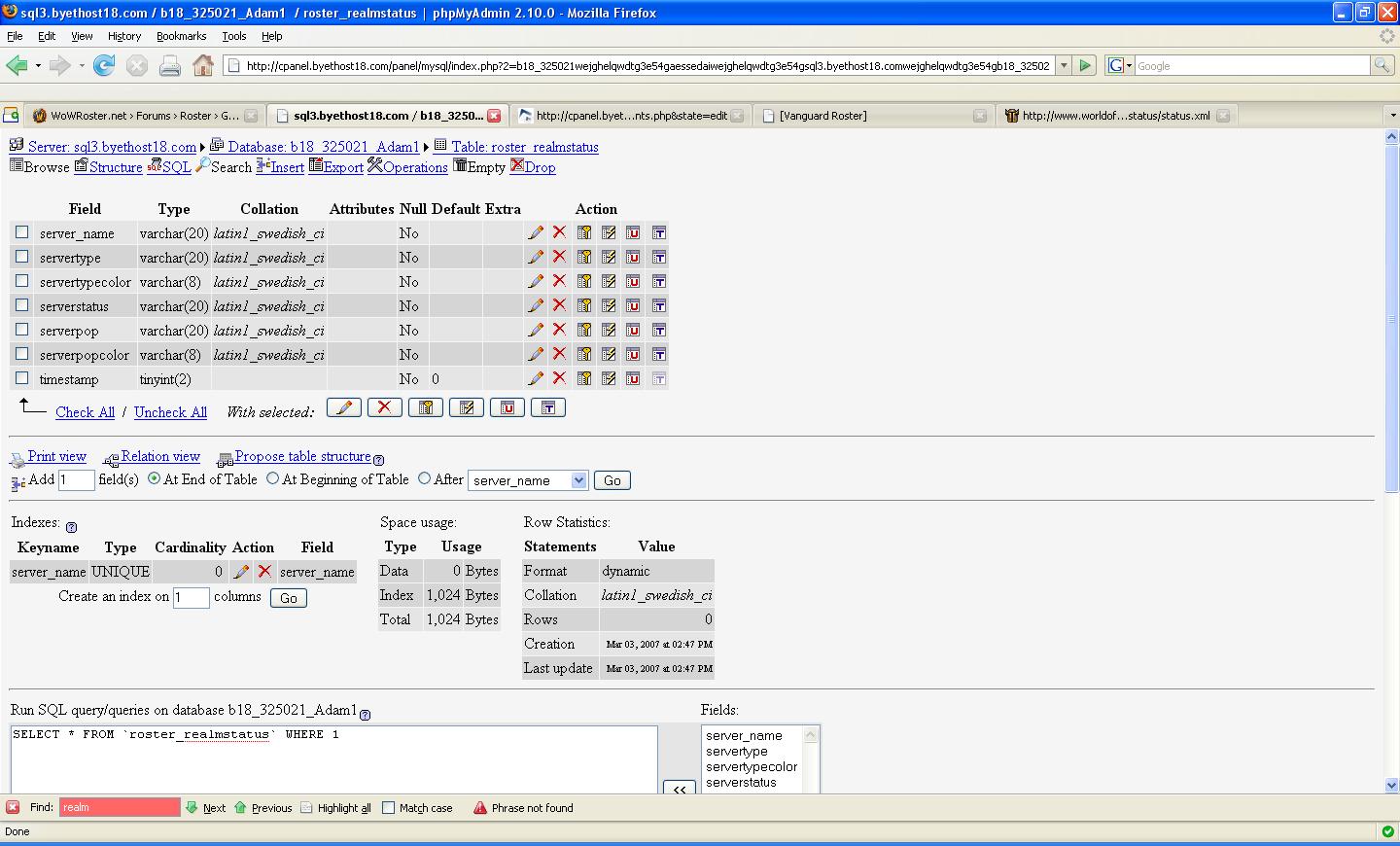1400x846 pixels.
Task: Drop the server_name UNIQUE index
Action: (264, 572)
